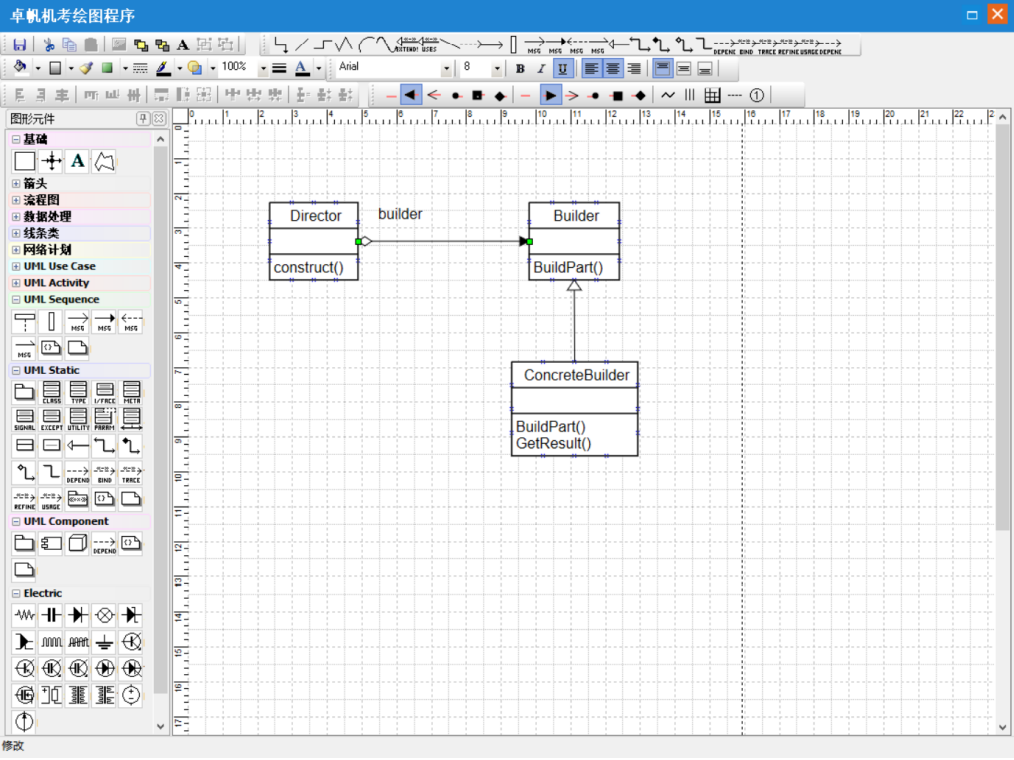This screenshot has height=760, width=1014.
Task: Click the builder label on the canvas
Action: point(400,214)
